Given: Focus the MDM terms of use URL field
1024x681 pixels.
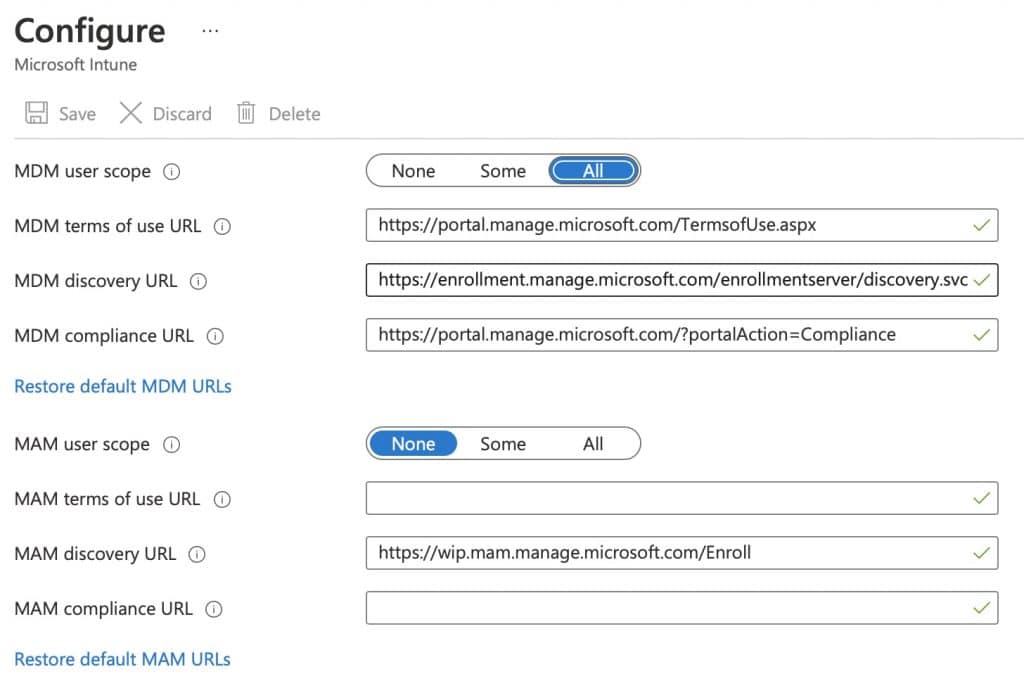Looking at the screenshot, I should 682,225.
